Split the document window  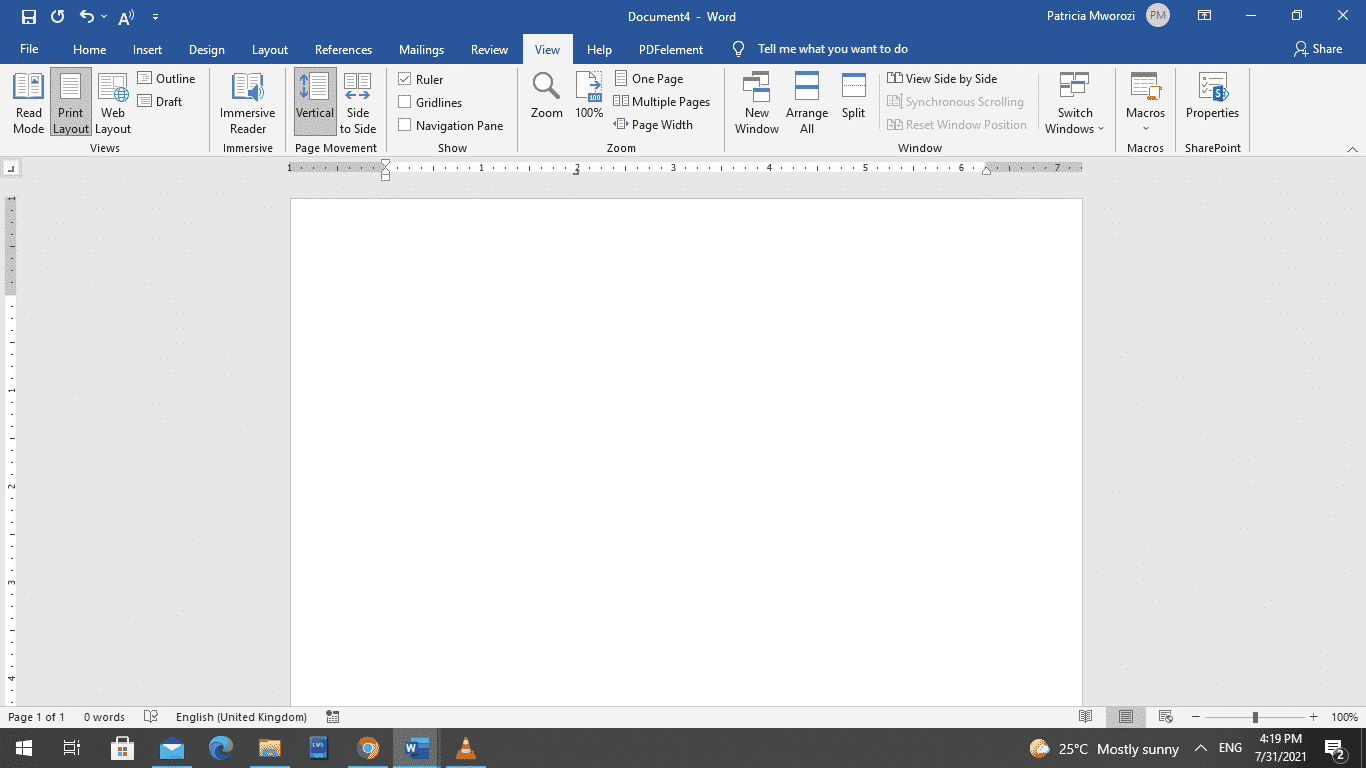pyautogui.click(x=853, y=101)
